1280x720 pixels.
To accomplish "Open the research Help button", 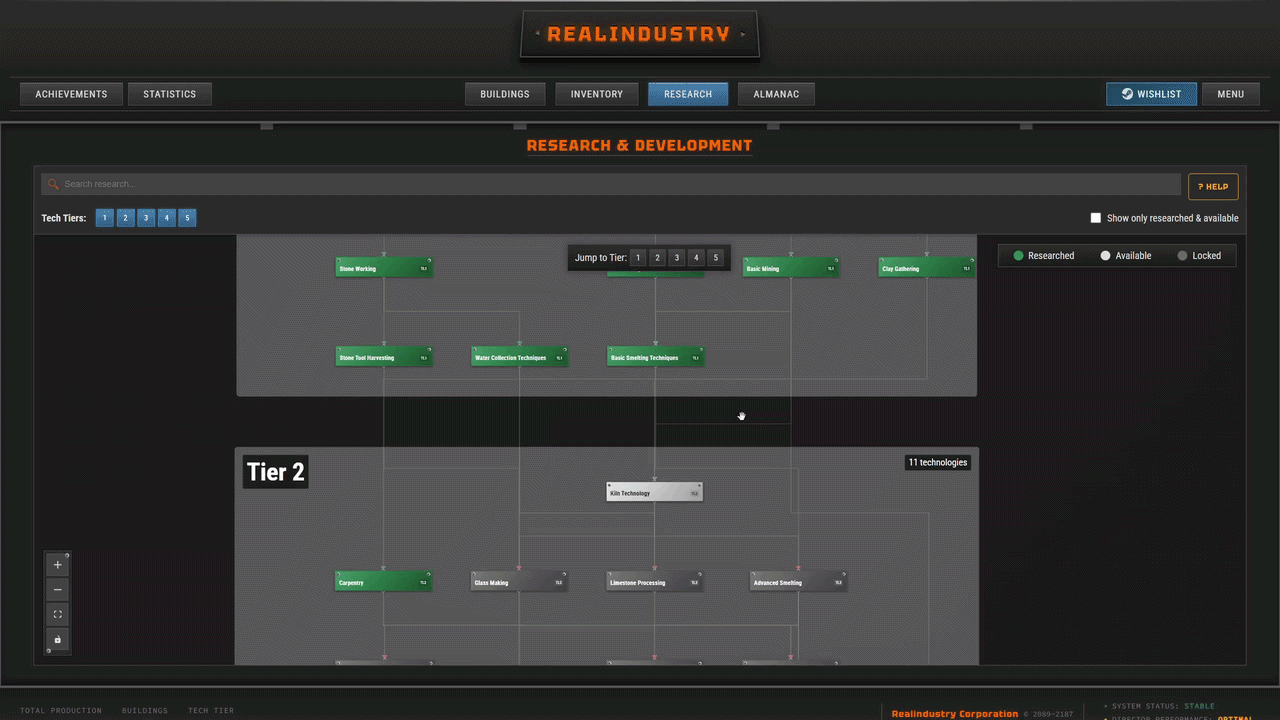I will (1213, 186).
